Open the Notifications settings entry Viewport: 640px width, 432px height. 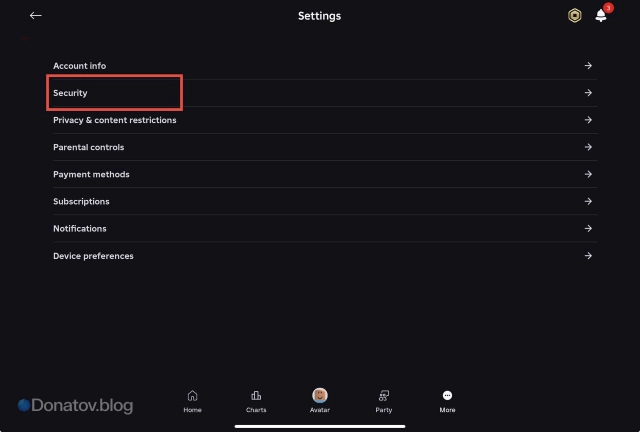click(x=80, y=228)
